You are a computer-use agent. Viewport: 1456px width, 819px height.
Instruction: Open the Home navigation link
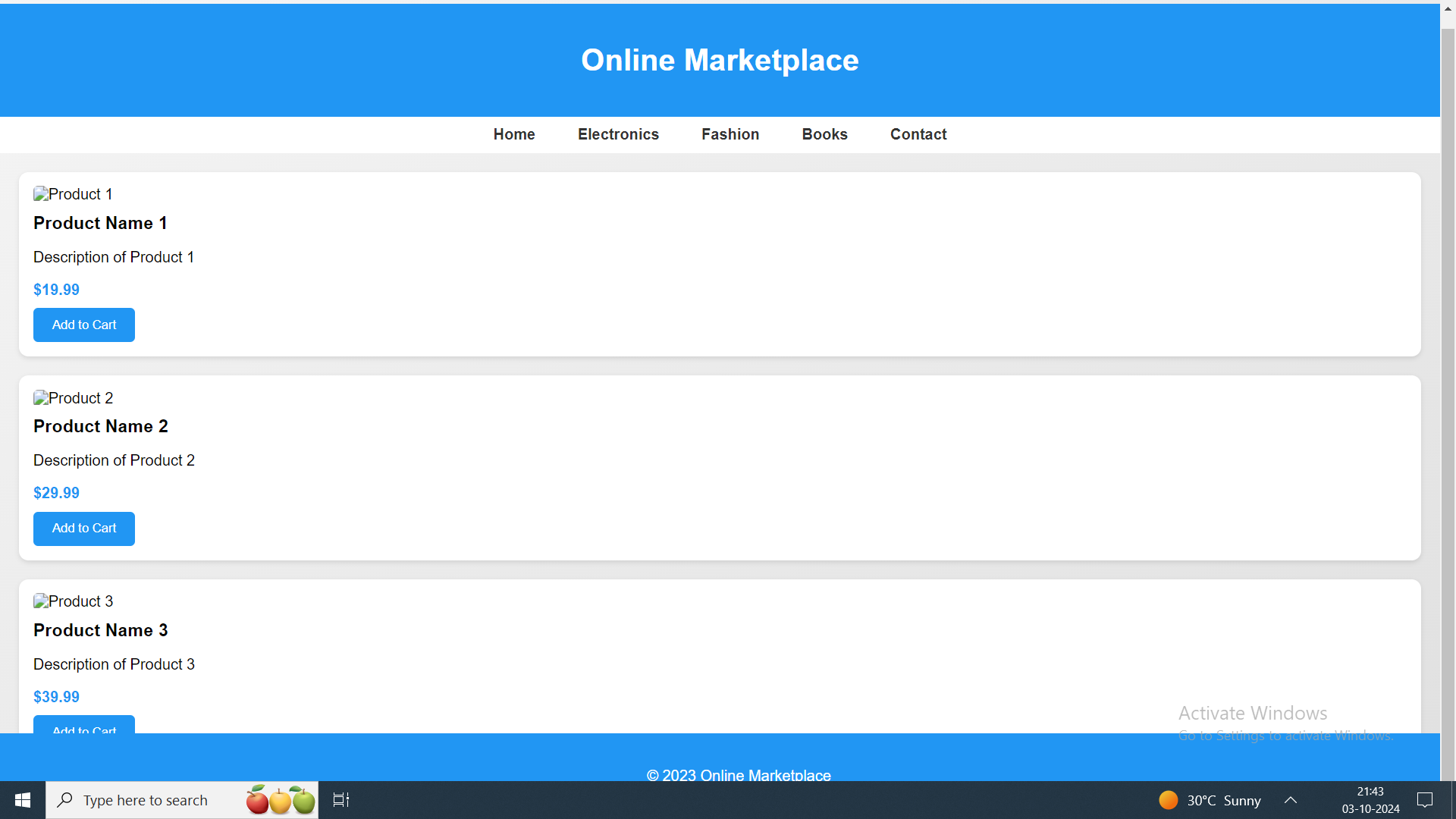514,134
